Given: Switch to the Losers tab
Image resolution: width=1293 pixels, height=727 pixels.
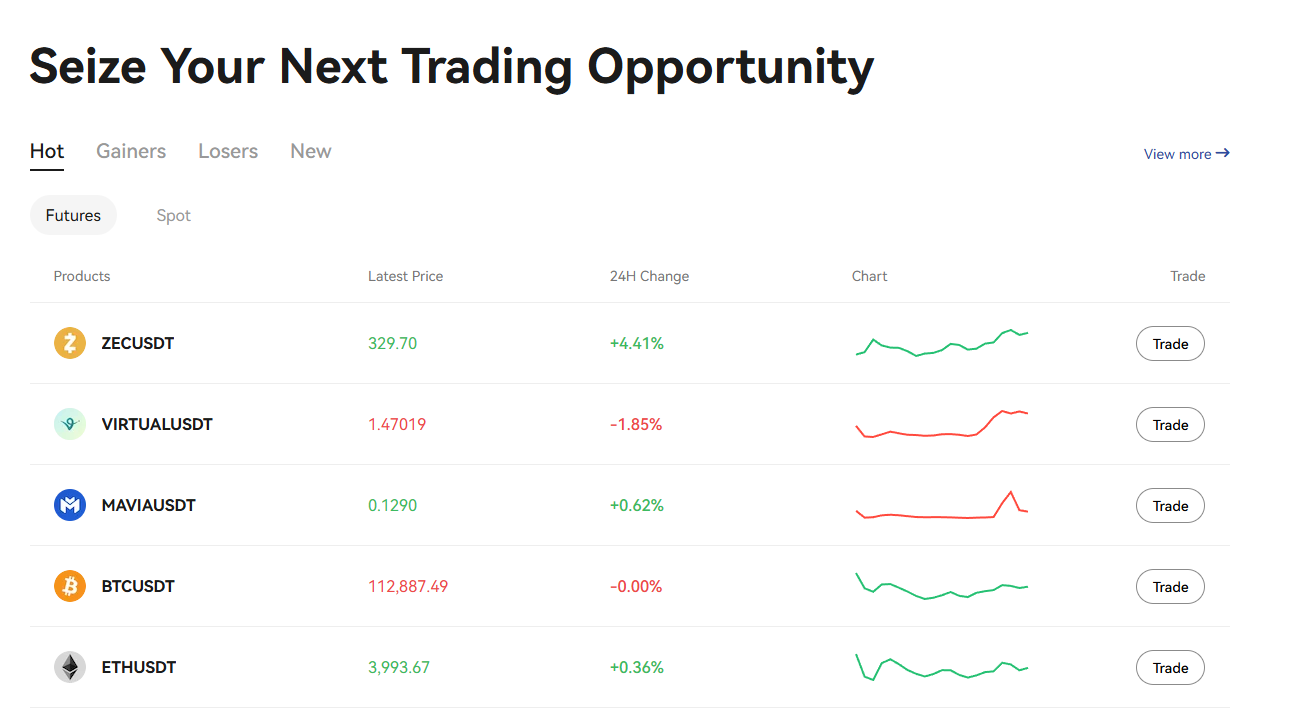Looking at the screenshot, I should pos(228,151).
